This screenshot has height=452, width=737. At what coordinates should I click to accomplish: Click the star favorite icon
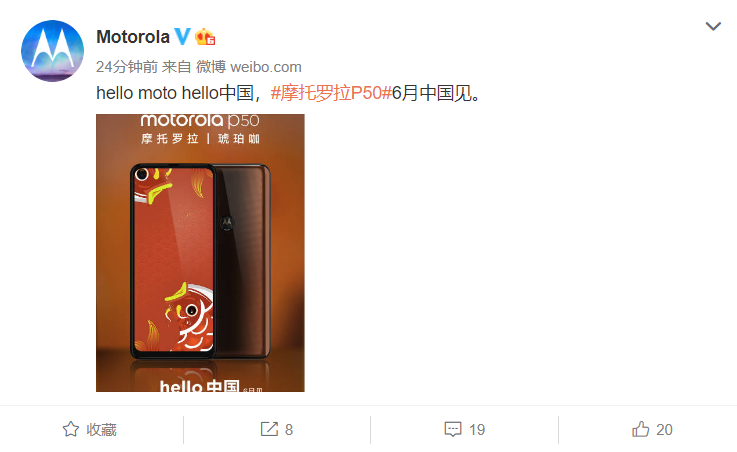(x=71, y=429)
